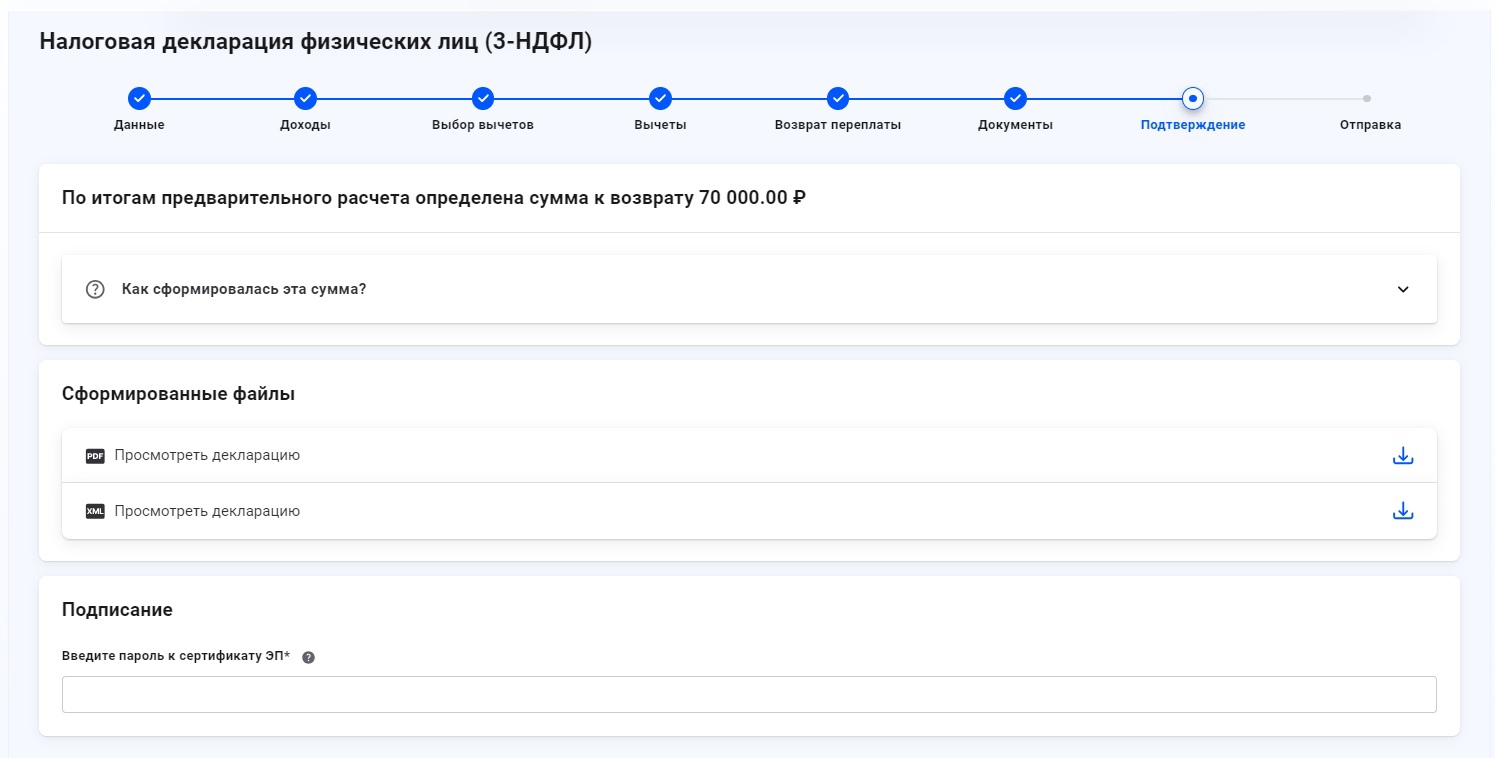Go to the Данные step label
This screenshot has height=758, width=1495.
(139, 125)
